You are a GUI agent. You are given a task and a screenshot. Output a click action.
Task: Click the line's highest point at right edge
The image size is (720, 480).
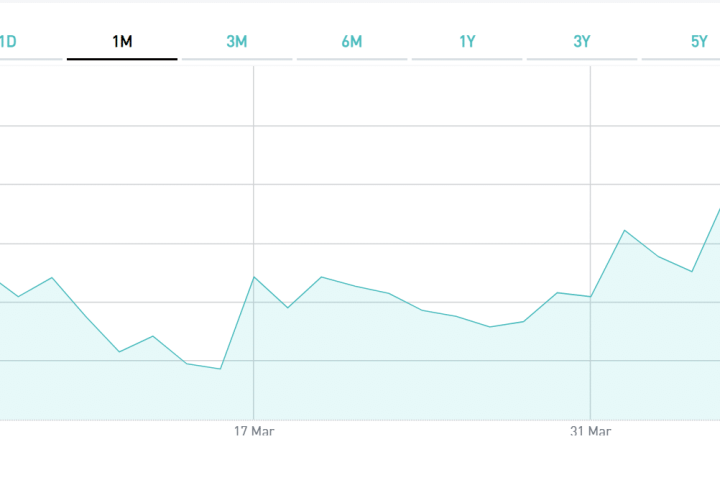pyautogui.click(x=718, y=210)
